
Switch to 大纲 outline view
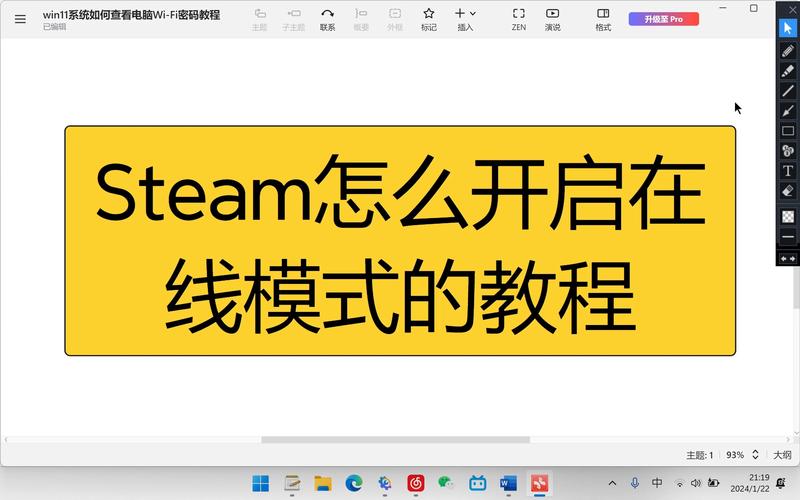pyautogui.click(x=782, y=455)
